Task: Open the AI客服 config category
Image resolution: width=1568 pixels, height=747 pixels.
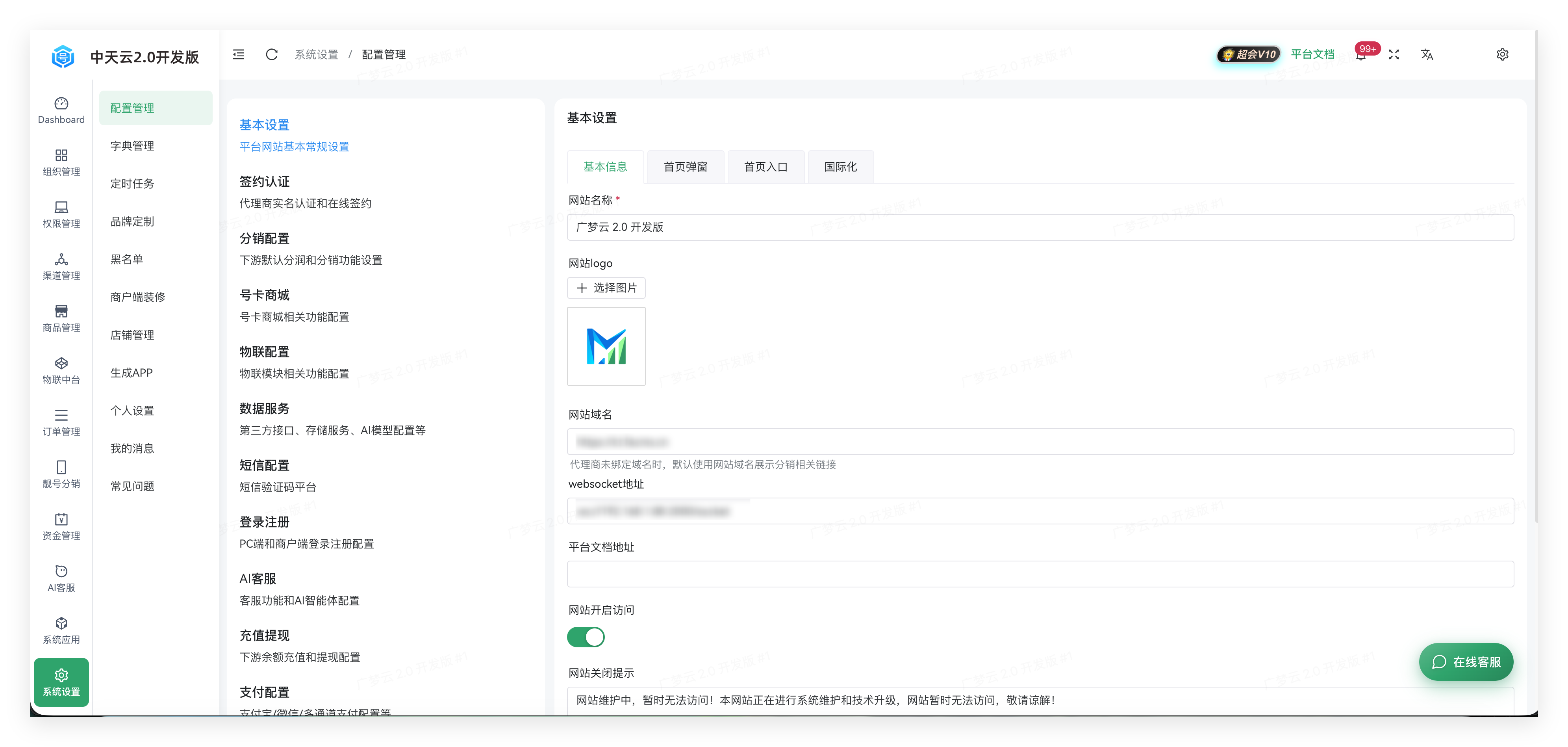Action: coord(386,589)
